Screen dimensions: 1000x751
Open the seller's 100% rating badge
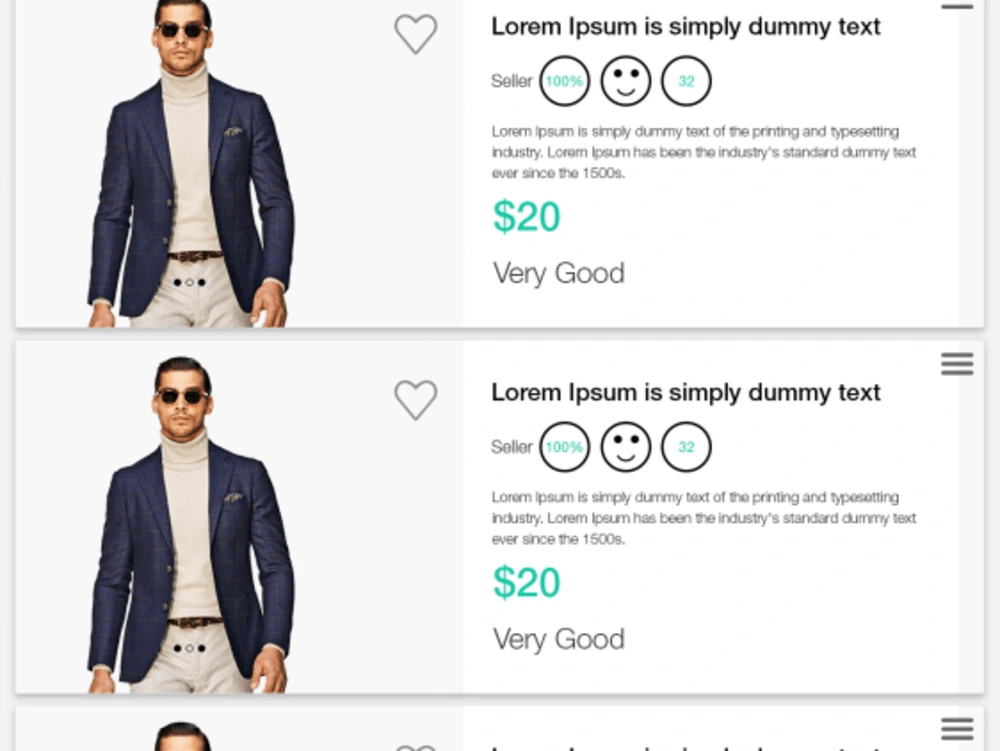pyautogui.click(x=564, y=81)
